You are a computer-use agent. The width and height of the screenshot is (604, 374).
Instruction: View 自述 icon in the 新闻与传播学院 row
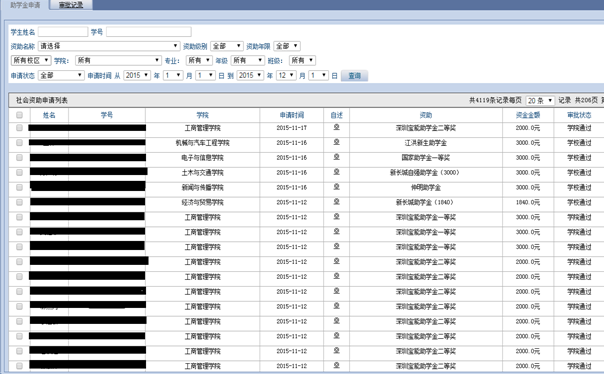(x=336, y=187)
